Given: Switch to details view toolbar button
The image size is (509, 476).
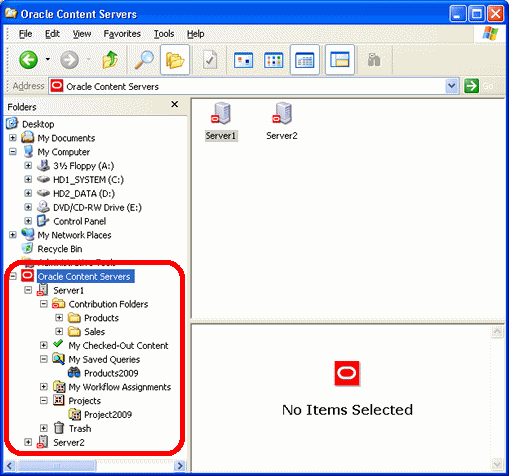Looking at the screenshot, I should pyautogui.click(x=305, y=60).
